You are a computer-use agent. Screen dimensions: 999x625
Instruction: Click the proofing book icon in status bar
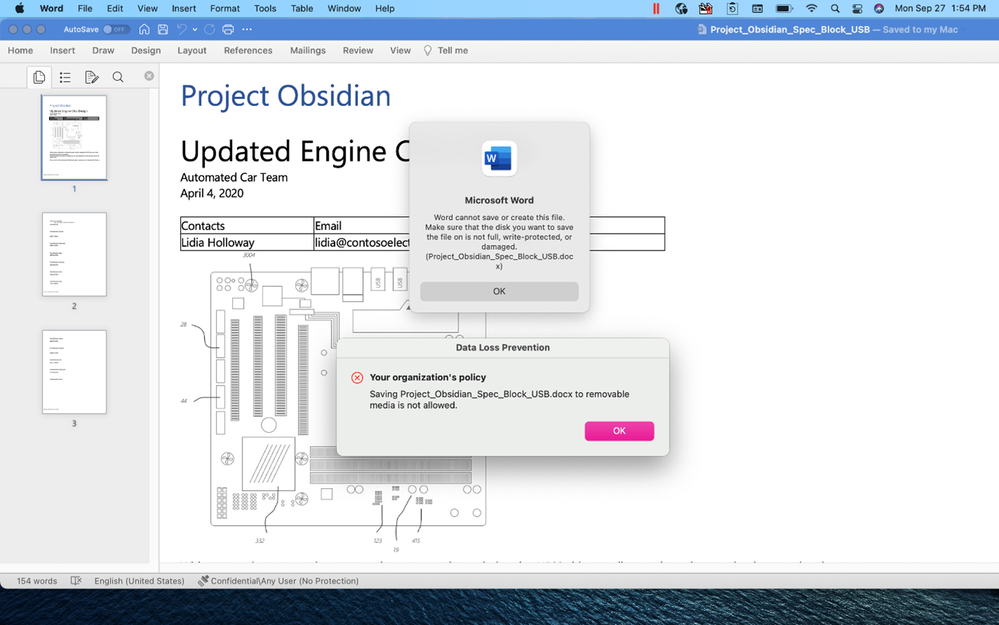(x=76, y=581)
